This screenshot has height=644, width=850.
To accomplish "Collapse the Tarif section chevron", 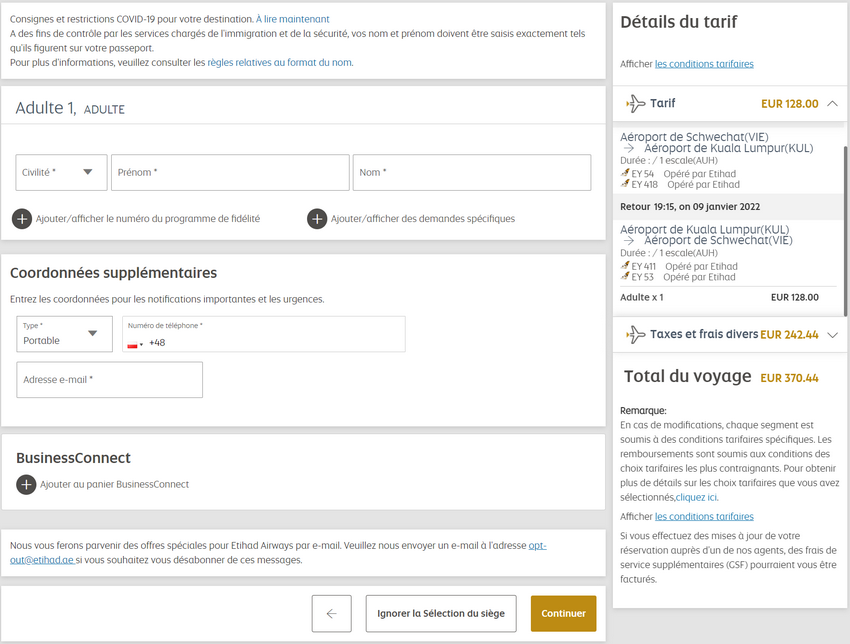I will (x=833, y=104).
